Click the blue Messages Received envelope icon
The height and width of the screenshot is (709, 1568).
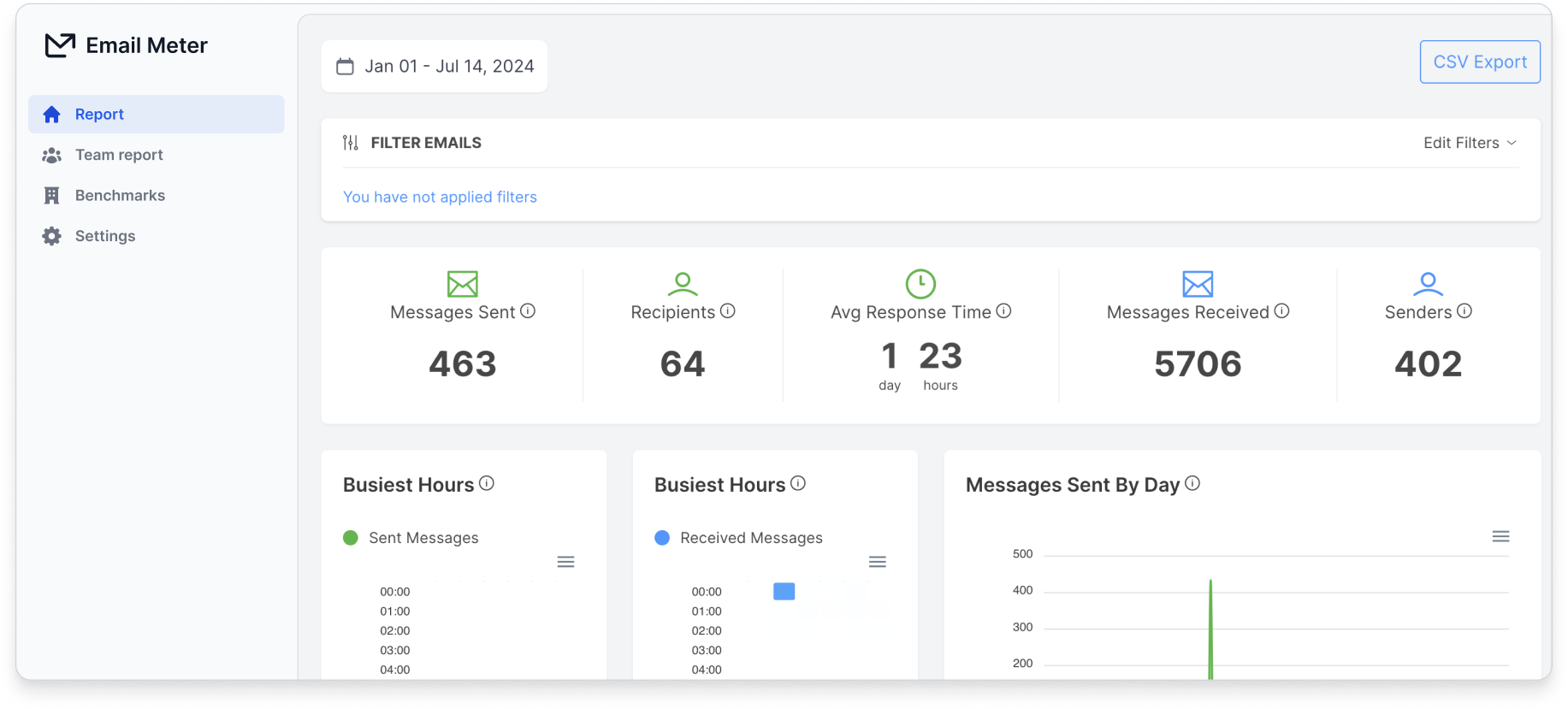click(1198, 283)
